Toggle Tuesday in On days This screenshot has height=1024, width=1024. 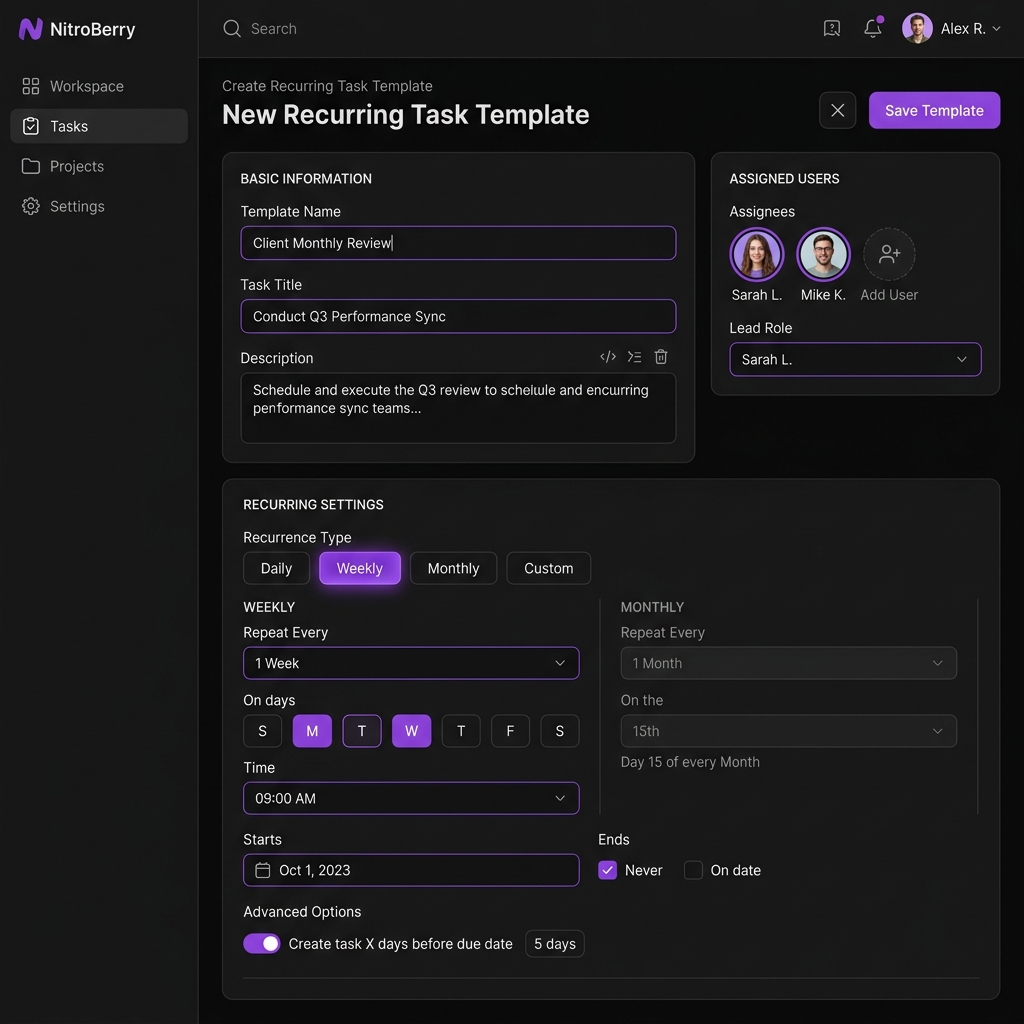pyautogui.click(x=362, y=731)
